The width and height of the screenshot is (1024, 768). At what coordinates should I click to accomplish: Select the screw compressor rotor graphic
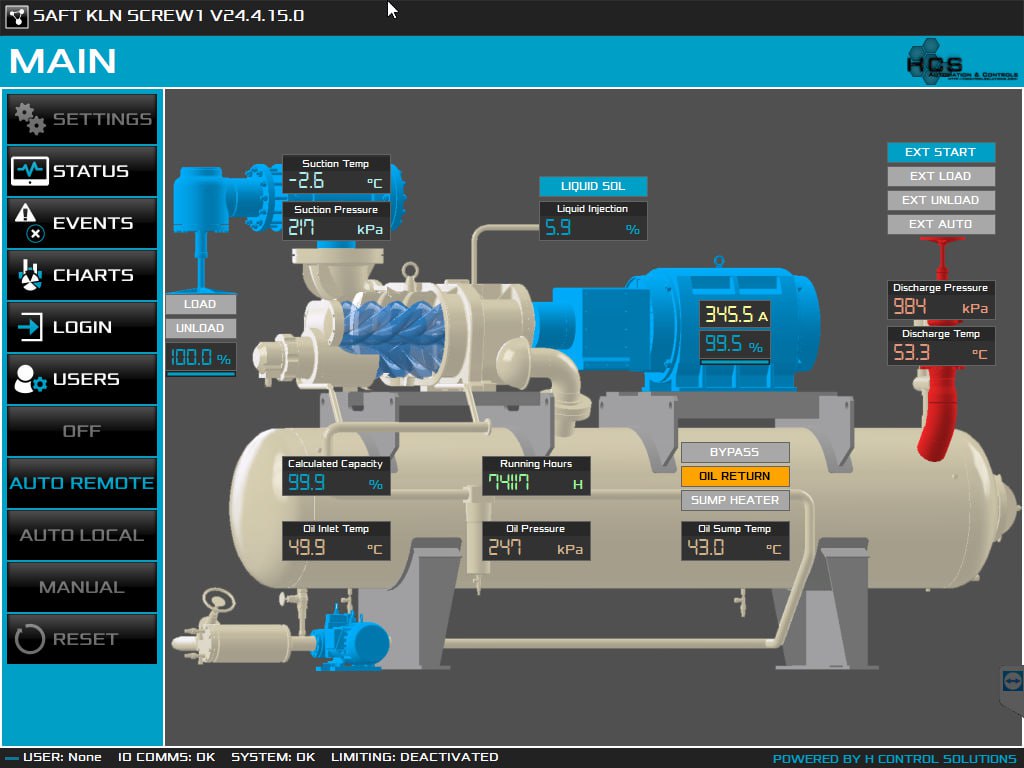(392, 332)
